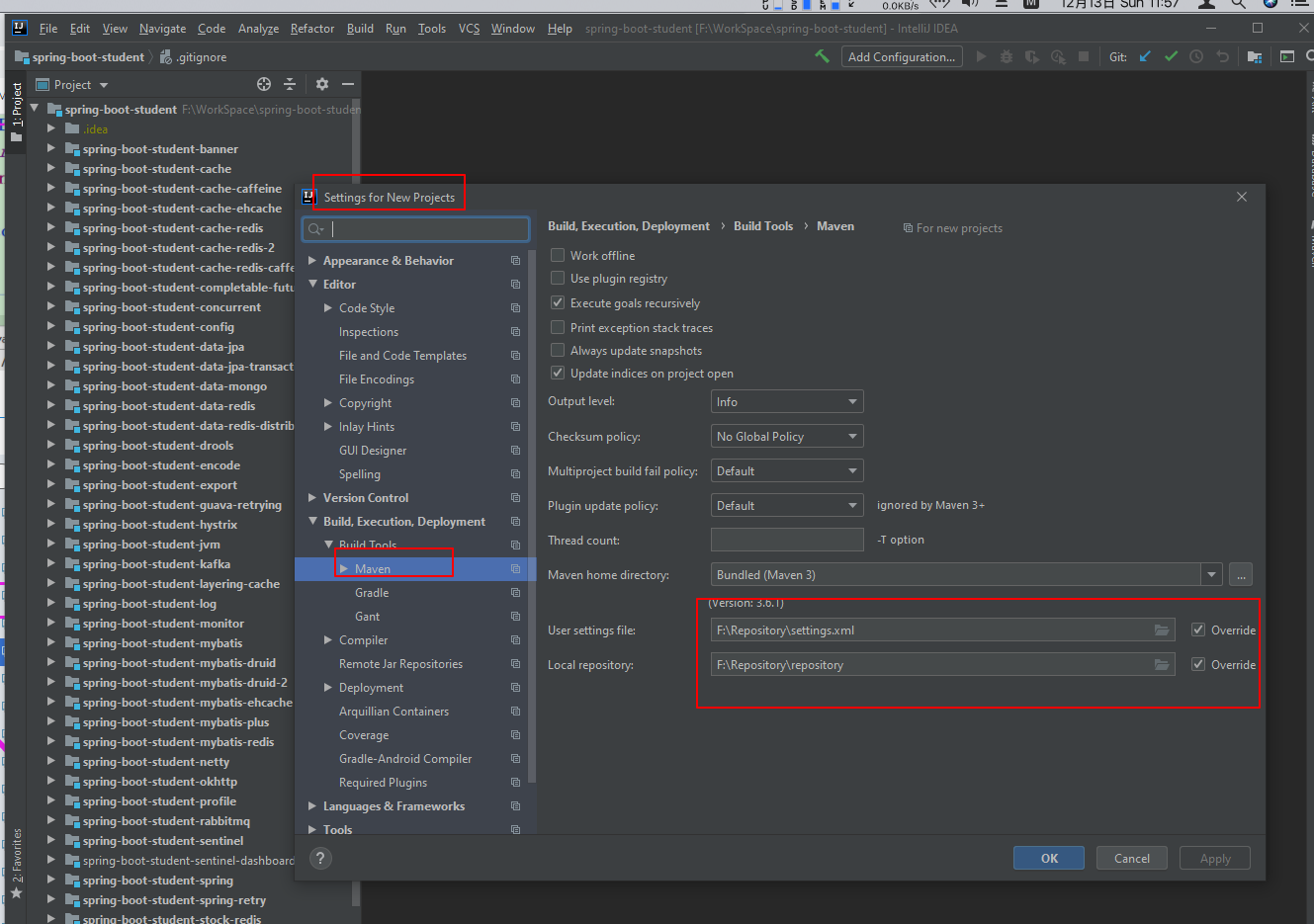This screenshot has height=924, width=1314.
Task: Click Add Configuration button
Action: point(902,56)
